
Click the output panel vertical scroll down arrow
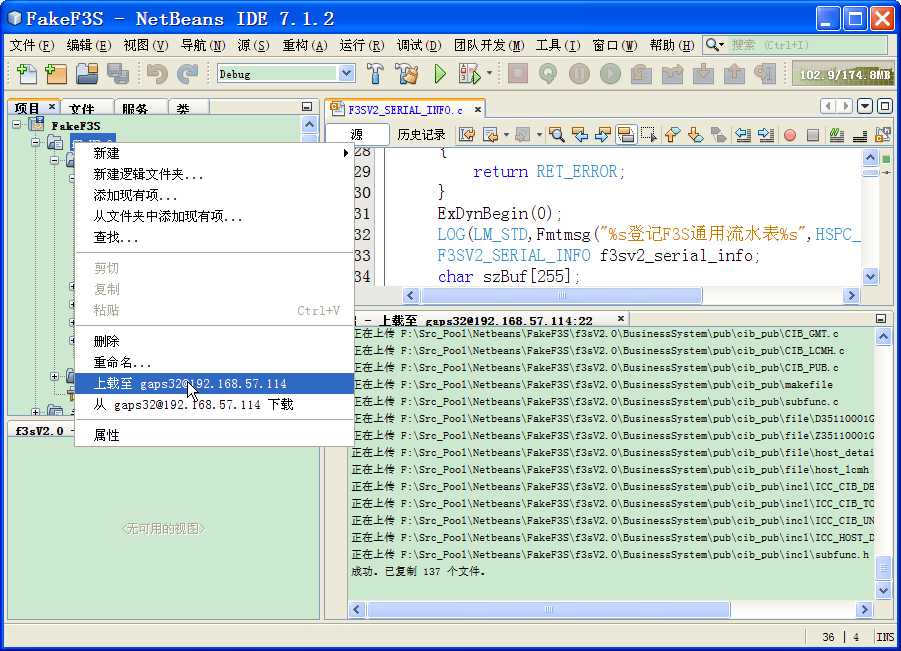(x=883, y=590)
